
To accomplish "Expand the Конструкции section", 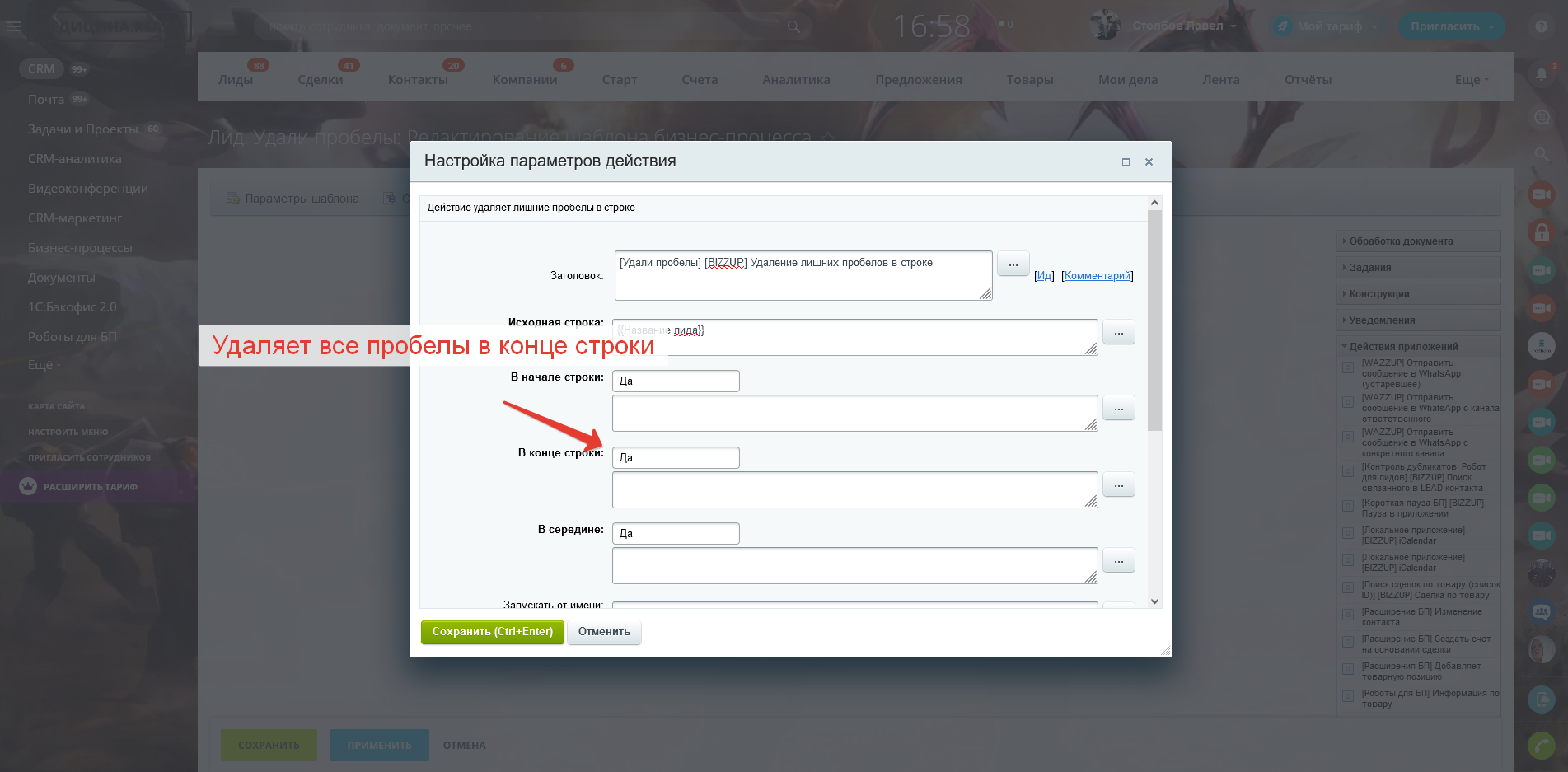I will (x=1418, y=294).
